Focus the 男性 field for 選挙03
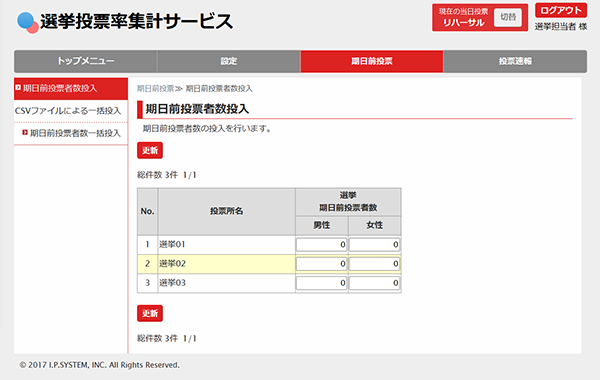 (321, 283)
